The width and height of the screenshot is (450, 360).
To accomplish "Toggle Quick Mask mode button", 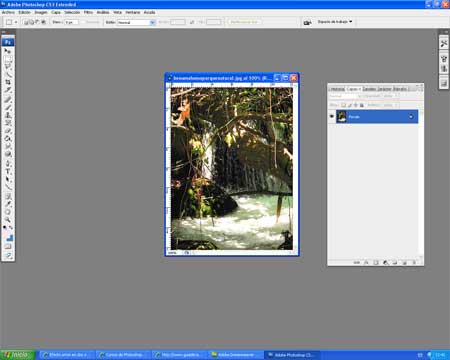I will tap(8, 247).
